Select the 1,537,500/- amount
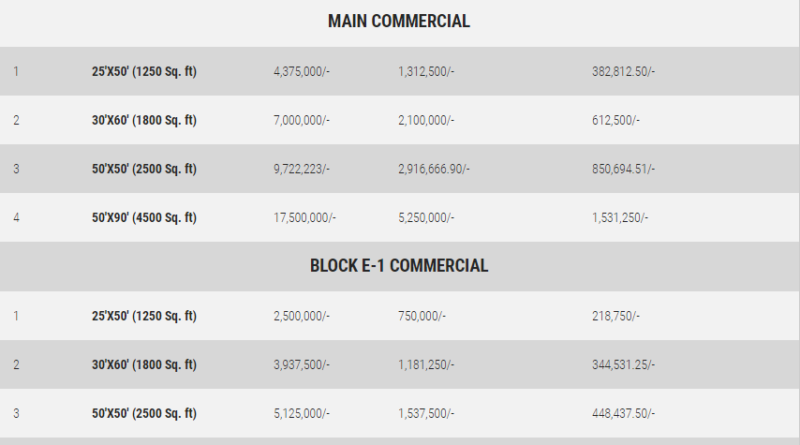The width and height of the screenshot is (800, 445). point(425,413)
